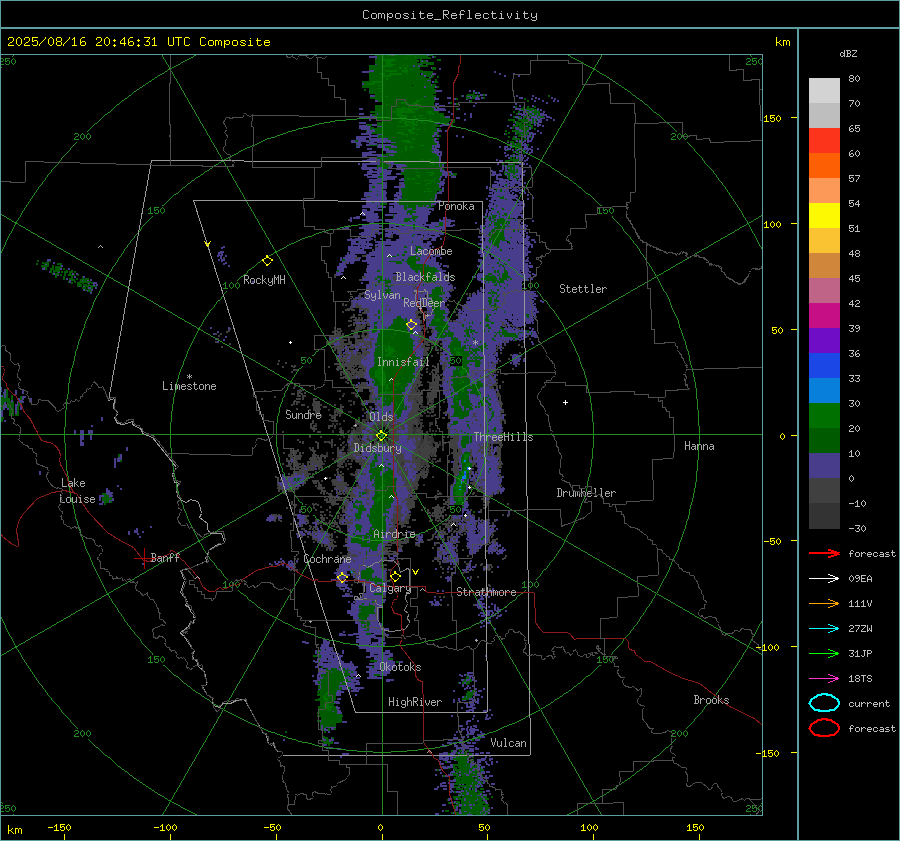Viewport: 900px width, 841px height.
Task: Select the green 31JP arrow icon
Action: click(824, 653)
